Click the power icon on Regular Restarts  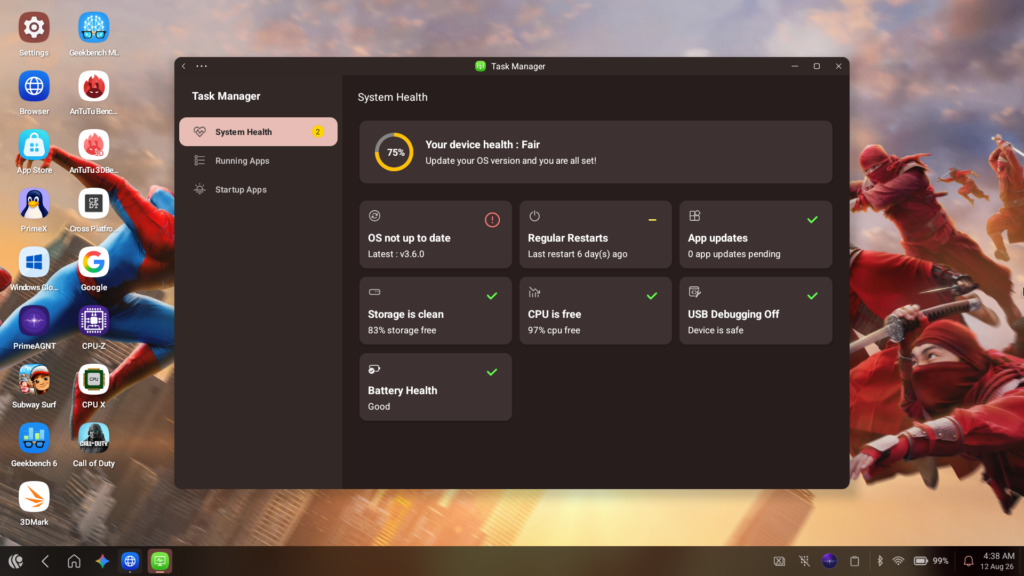(x=534, y=216)
